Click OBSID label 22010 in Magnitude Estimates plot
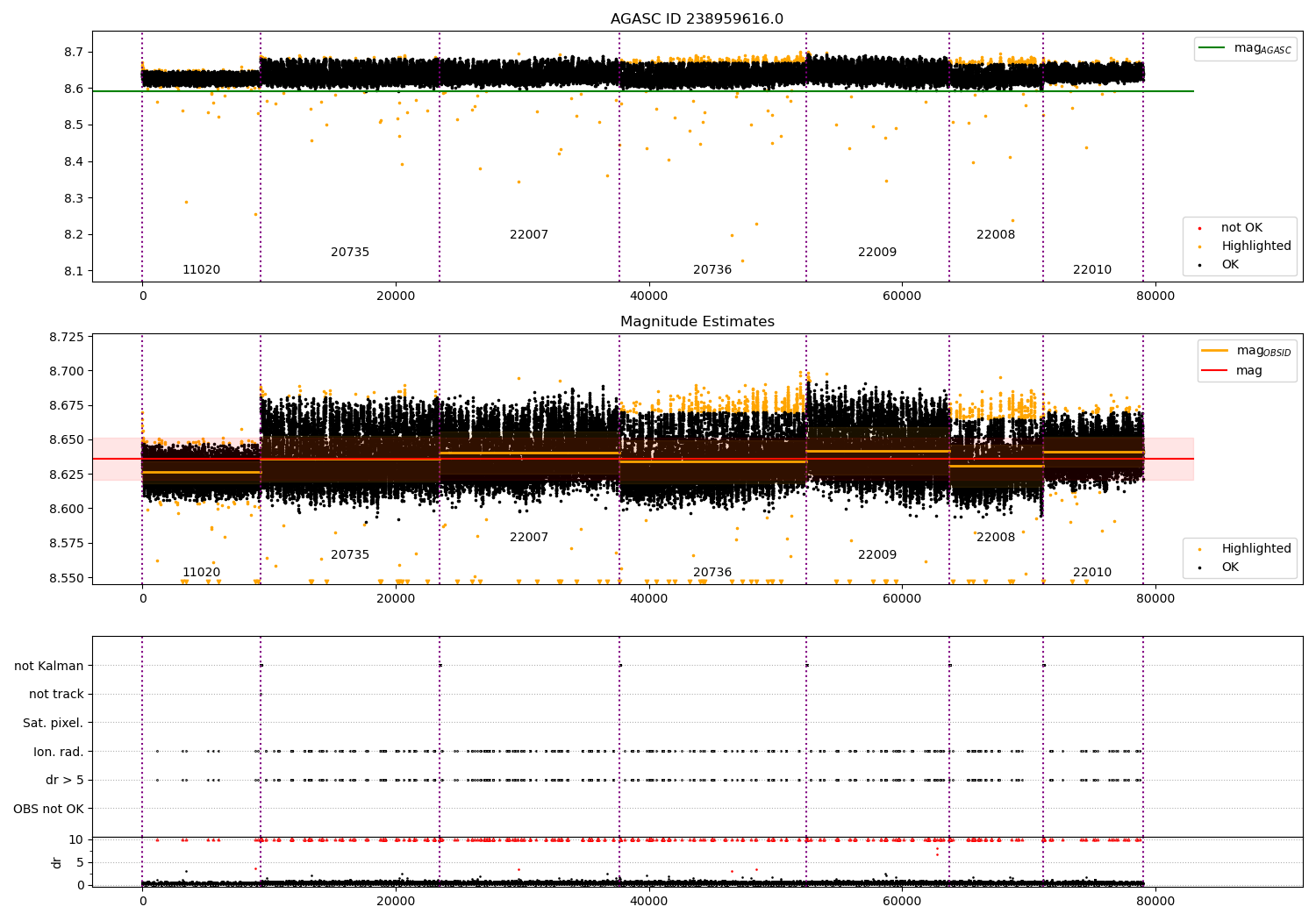 click(1092, 573)
